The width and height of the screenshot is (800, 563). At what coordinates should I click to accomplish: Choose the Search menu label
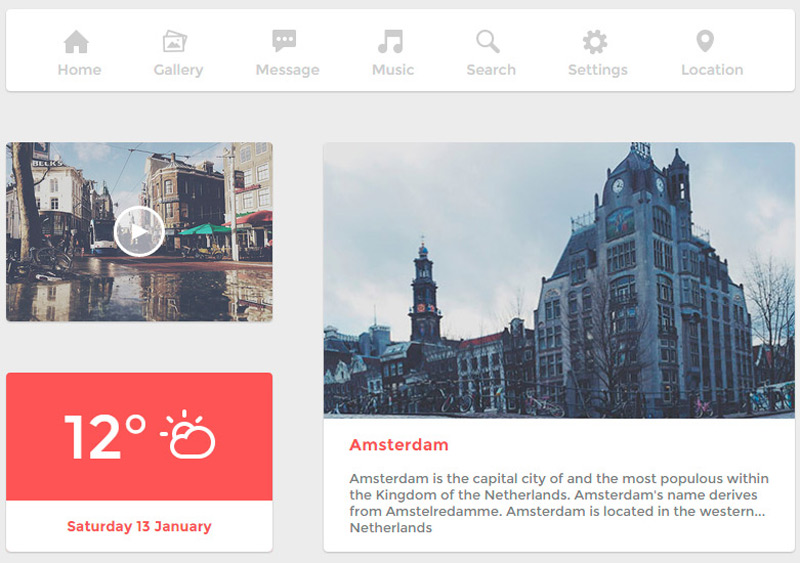pos(491,69)
